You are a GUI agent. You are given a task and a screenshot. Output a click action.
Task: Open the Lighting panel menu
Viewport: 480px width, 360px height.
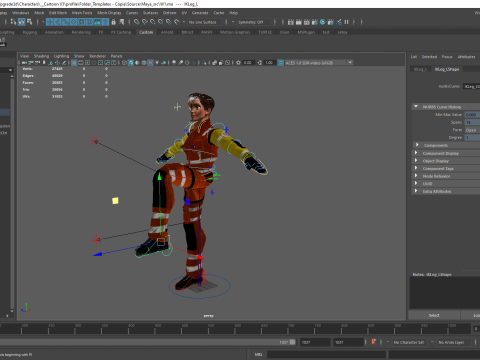click(x=61, y=56)
